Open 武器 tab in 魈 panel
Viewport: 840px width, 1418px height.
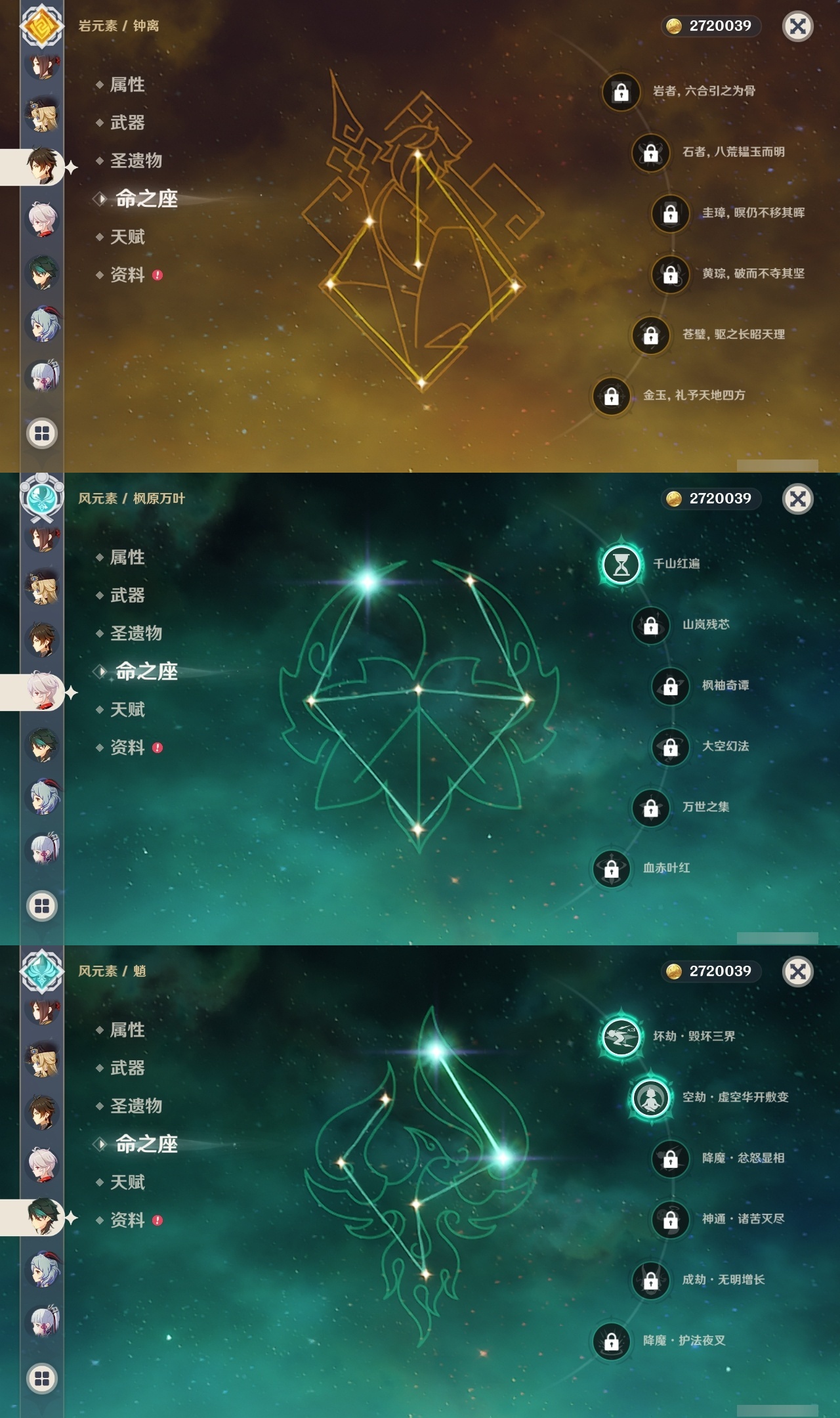pos(127,1068)
